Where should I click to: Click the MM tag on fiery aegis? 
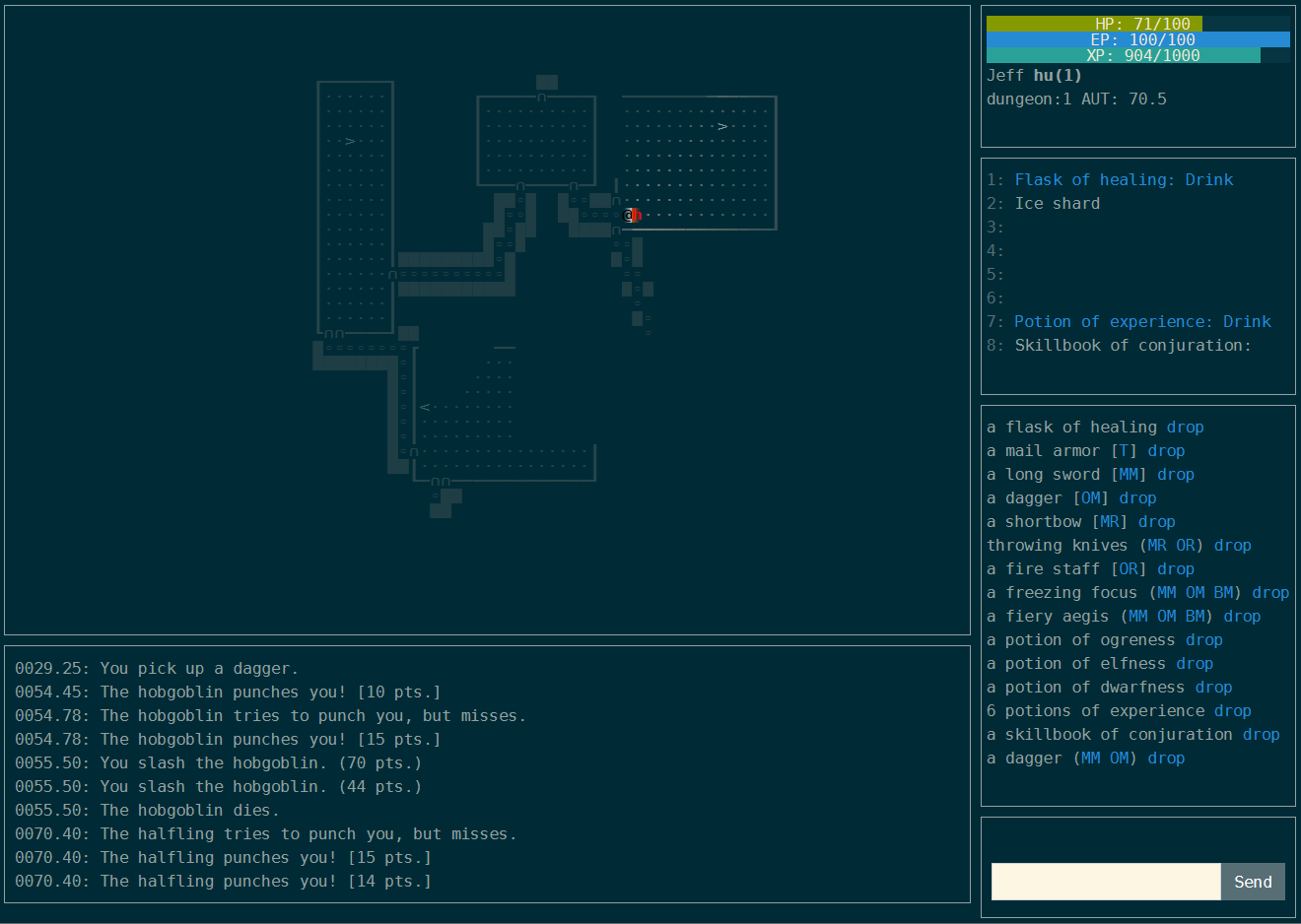(x=1138, y=616)
